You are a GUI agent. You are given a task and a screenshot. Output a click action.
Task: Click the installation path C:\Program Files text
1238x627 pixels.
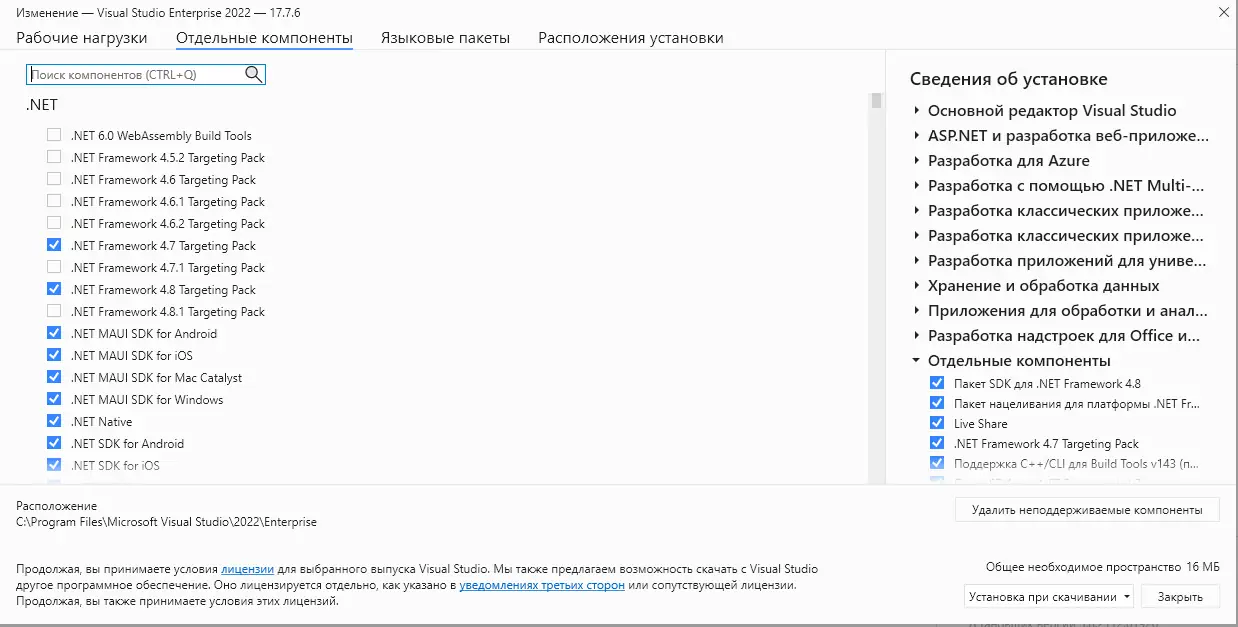point(166,522)
